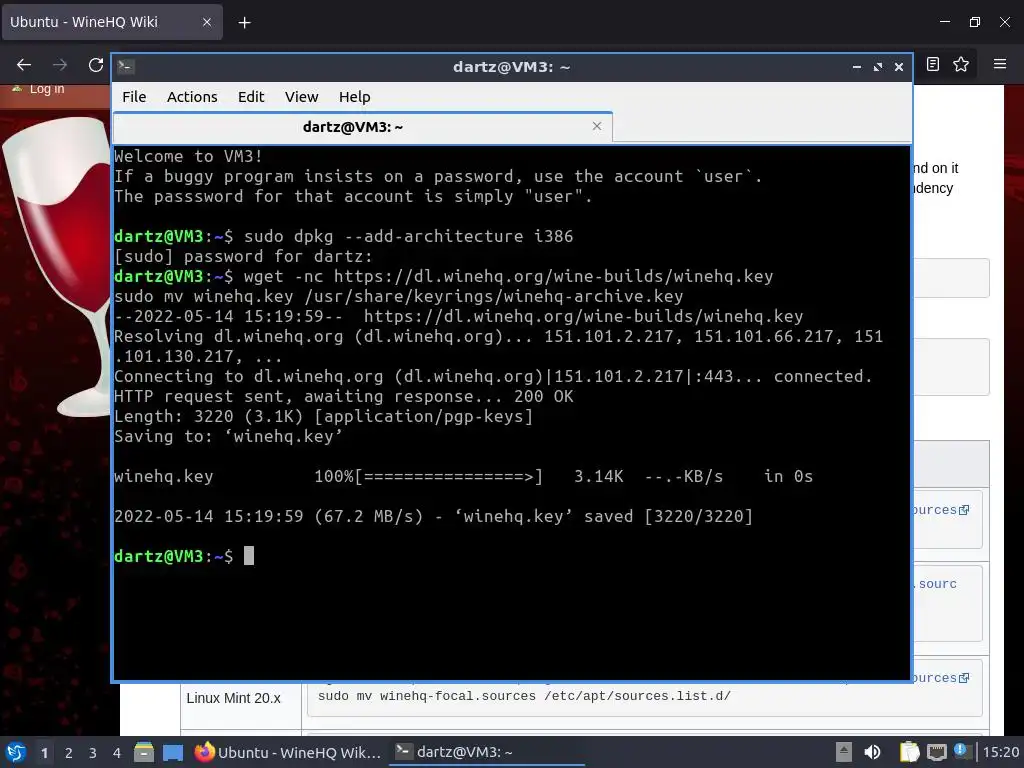Click 'HTTP request sent' line in terminal
The image size is (1024, 768).
click(x=344, y=396)
